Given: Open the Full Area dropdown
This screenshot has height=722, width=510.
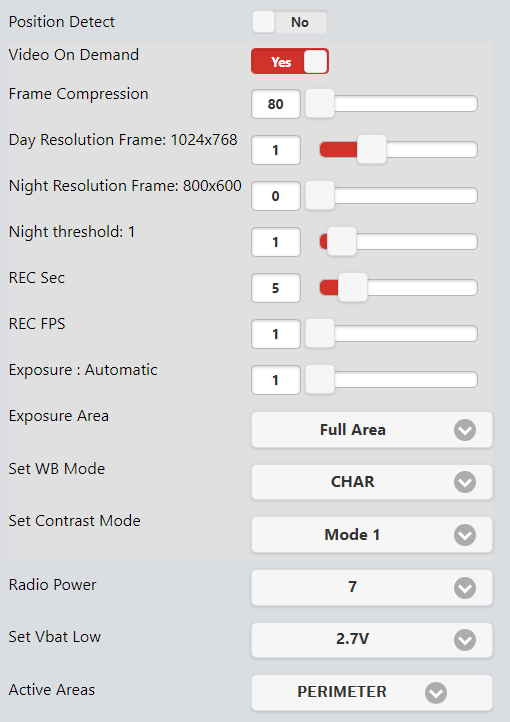Looking at the screenshot, I should click(x=372, y=430).
